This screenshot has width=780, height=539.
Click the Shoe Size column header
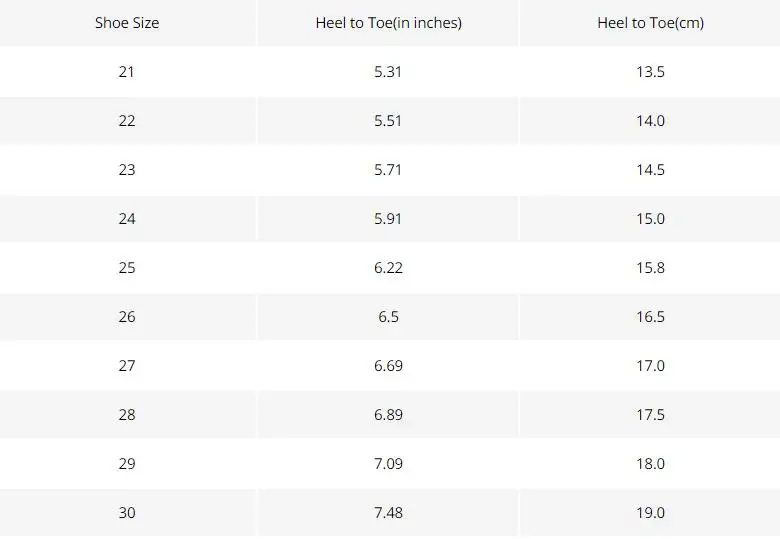pos(127,22)
